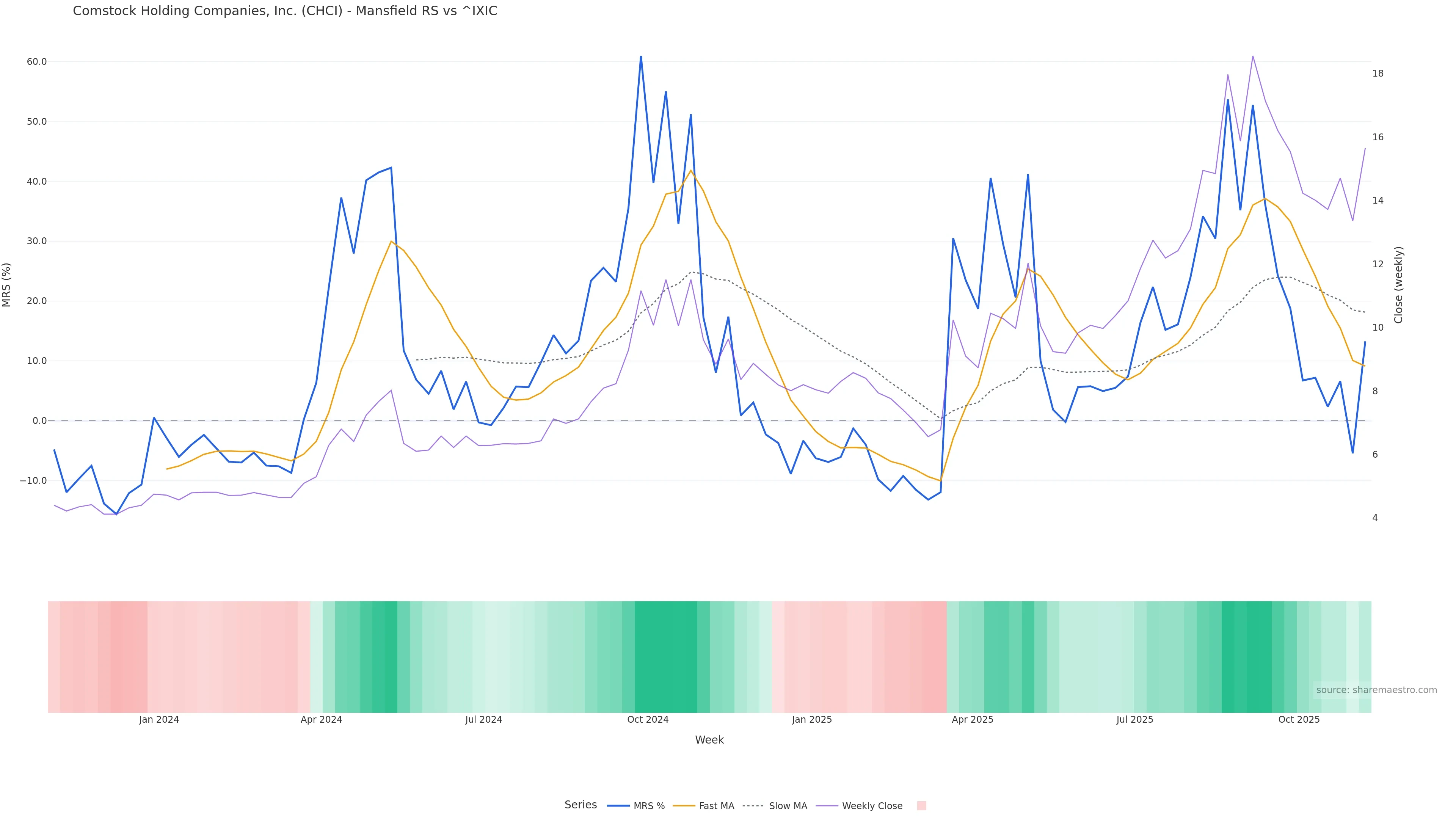Viewport: 1456px width, 819px height.
Task: Click the blue MRS % line icon
Action: click(x=618, y=806)
